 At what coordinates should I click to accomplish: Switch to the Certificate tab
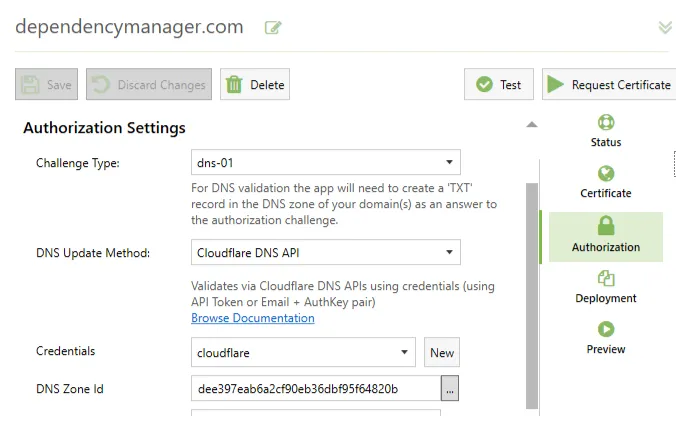click(x=605, y=182)
